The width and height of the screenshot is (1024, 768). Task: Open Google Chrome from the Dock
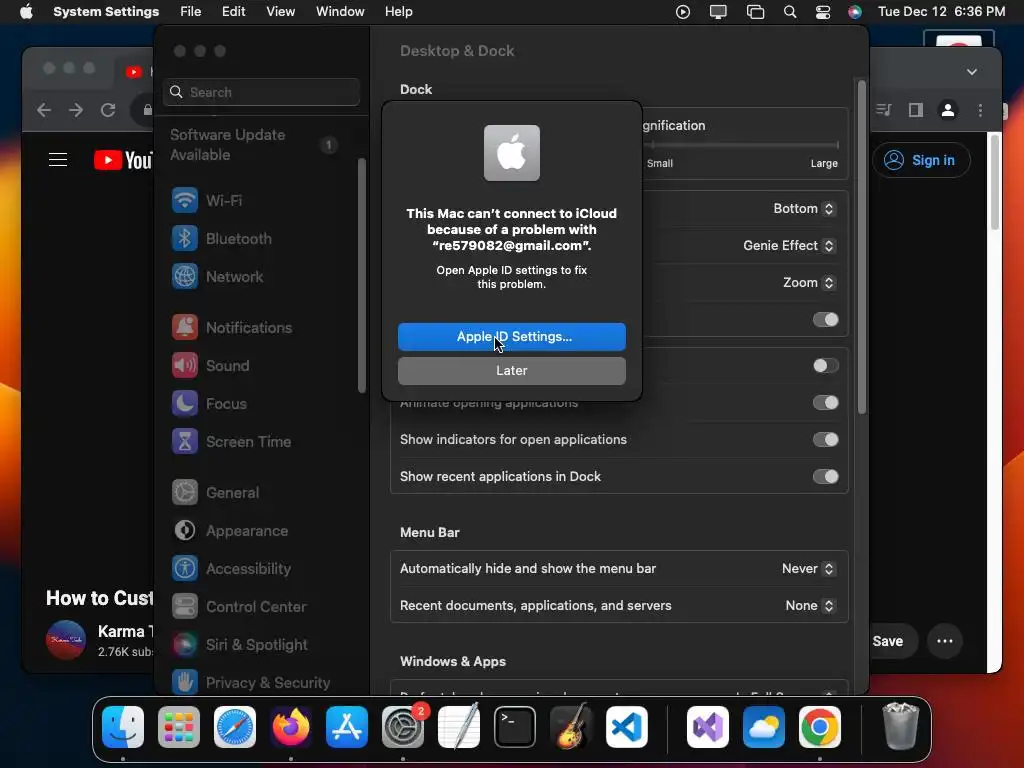(820, 726)
